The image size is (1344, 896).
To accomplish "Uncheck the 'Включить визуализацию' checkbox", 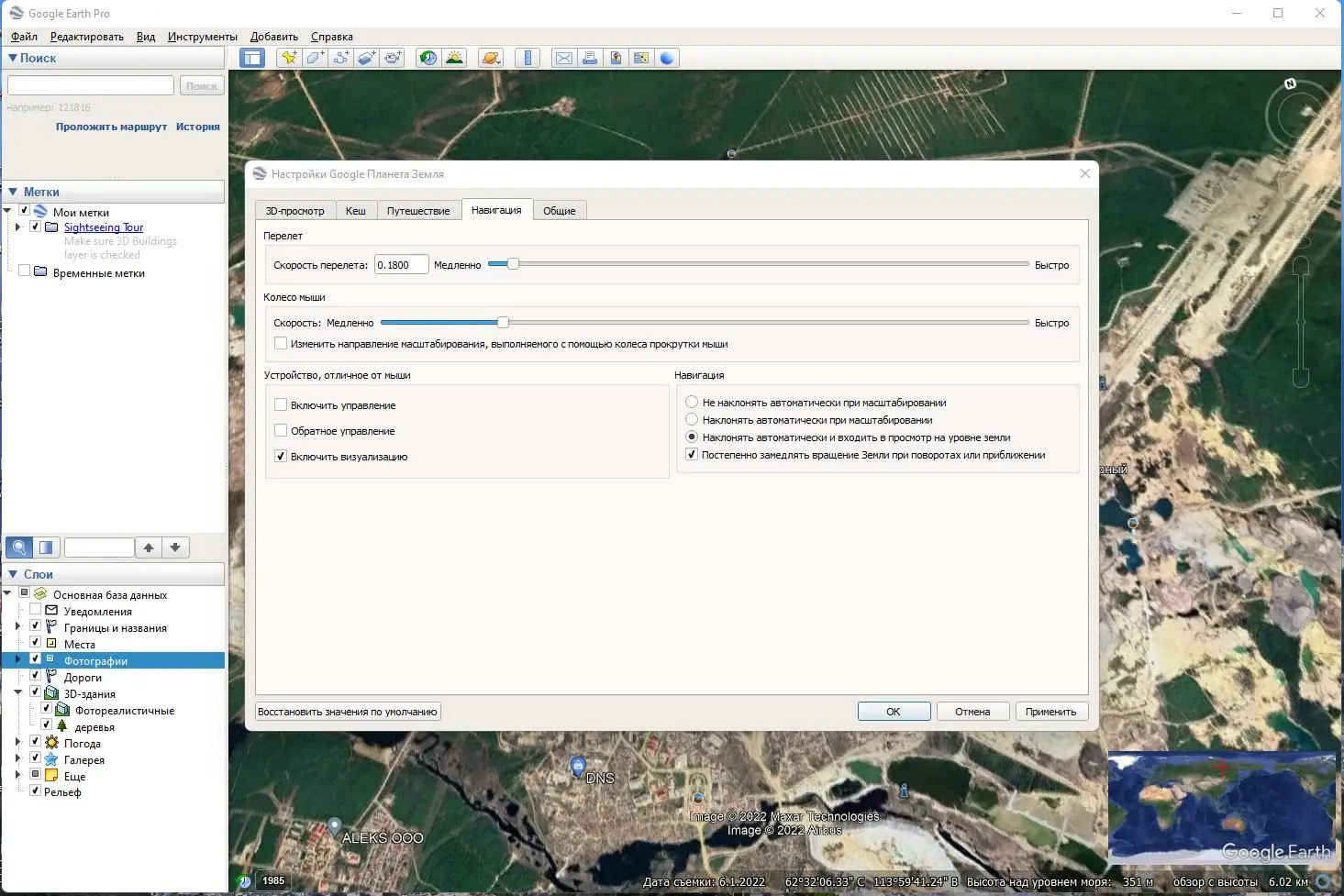I will click(281, 456).
